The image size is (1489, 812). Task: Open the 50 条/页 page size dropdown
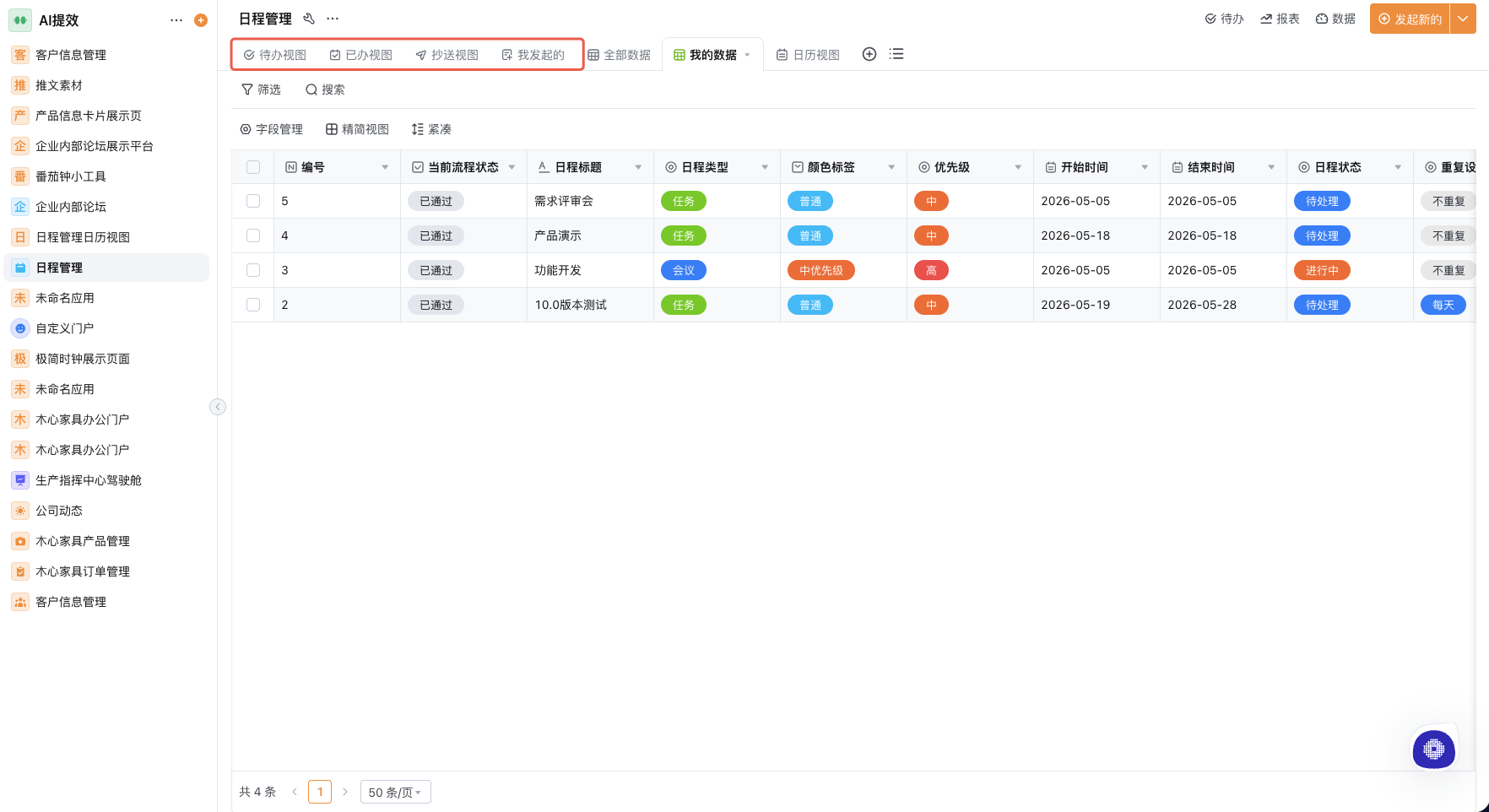click(x=395, y=792)
